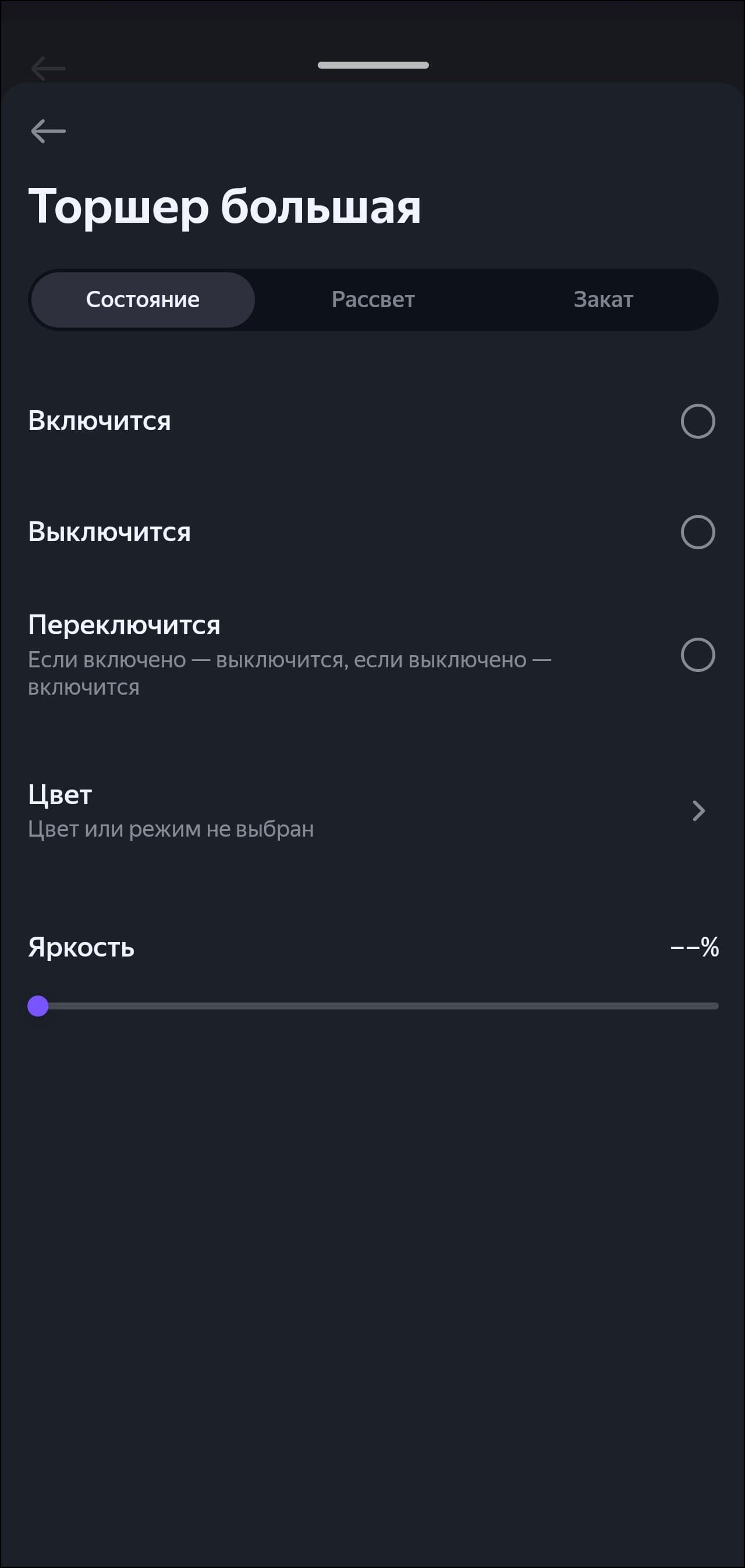This screenshot has height=1568, width=745.
Task: Click the Переключится heading text
Action: coord(125,625)
